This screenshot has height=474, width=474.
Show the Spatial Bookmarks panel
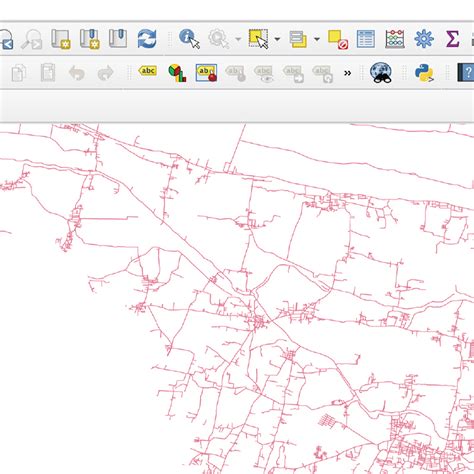tap(118, 38)
